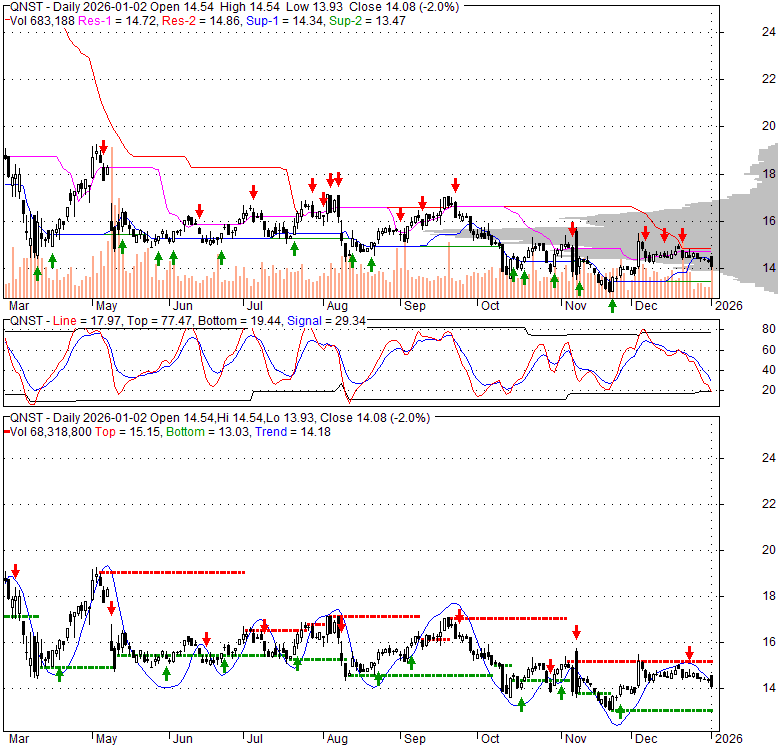Screen dimensions: 780x745
Task: Click the 'Aug' month label under top chart
Action: tap(337, 306)
